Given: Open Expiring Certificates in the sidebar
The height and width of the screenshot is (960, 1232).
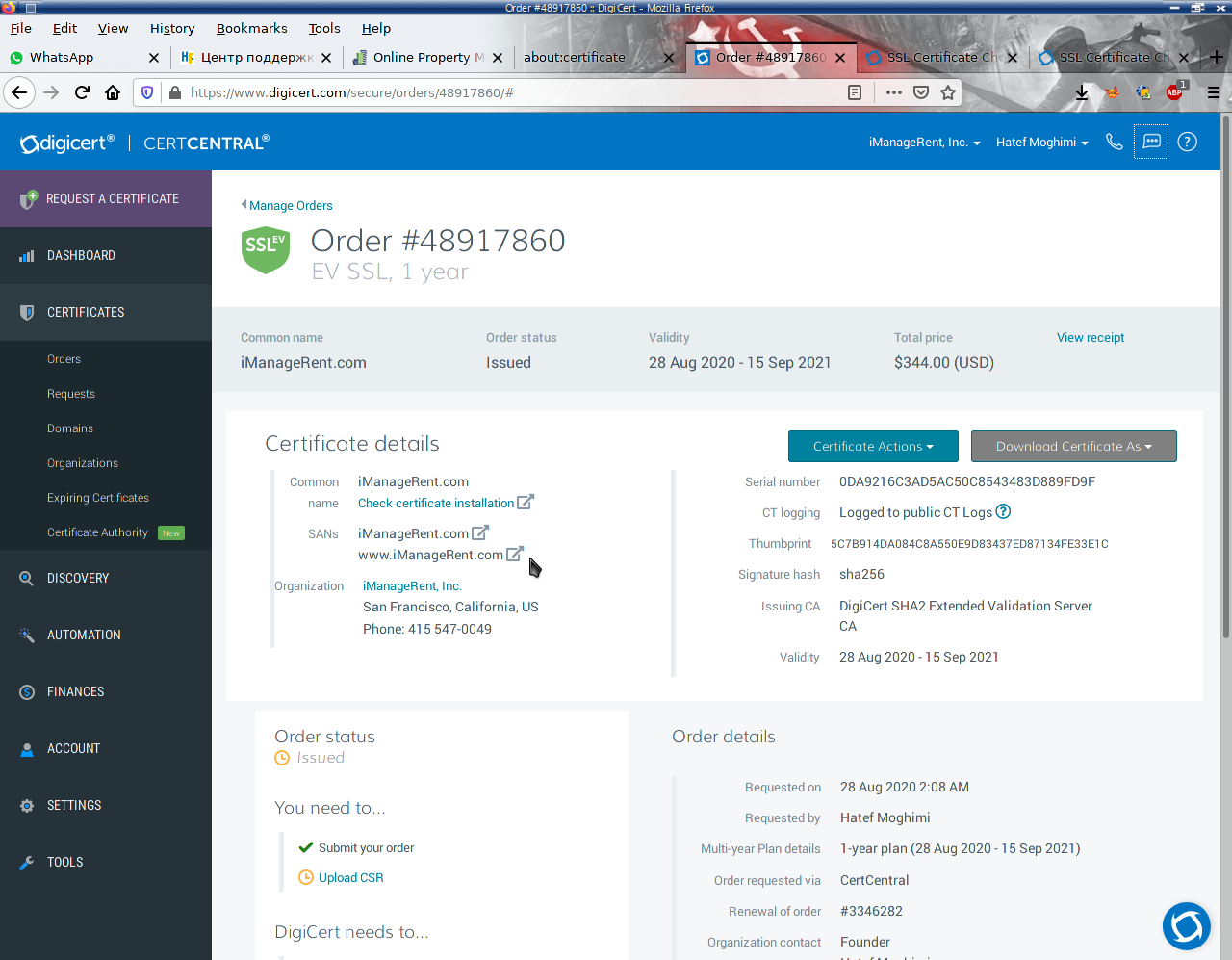Looking at the screenshot, I should click(98, 498).
